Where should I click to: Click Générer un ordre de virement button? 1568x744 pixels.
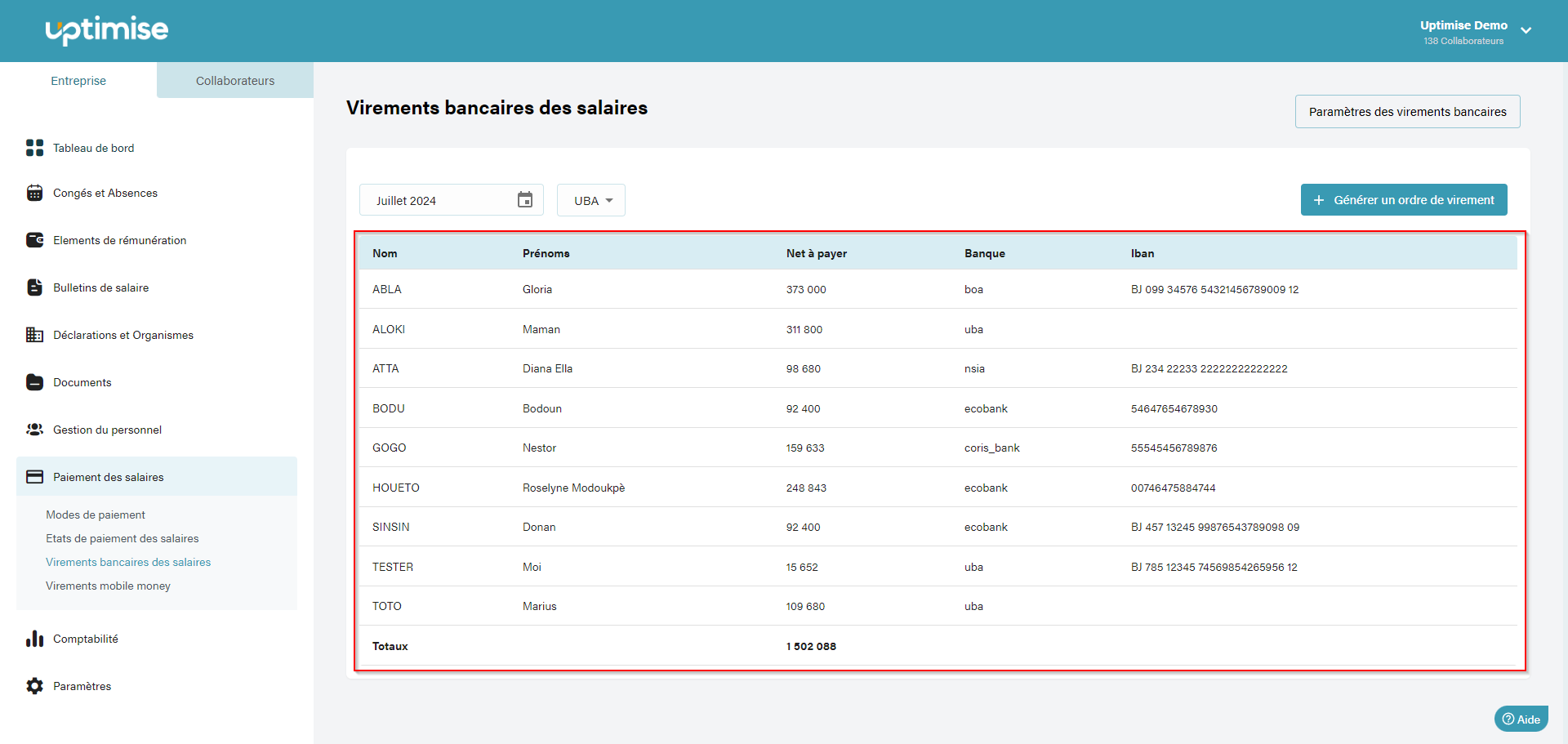(1403, 200)
